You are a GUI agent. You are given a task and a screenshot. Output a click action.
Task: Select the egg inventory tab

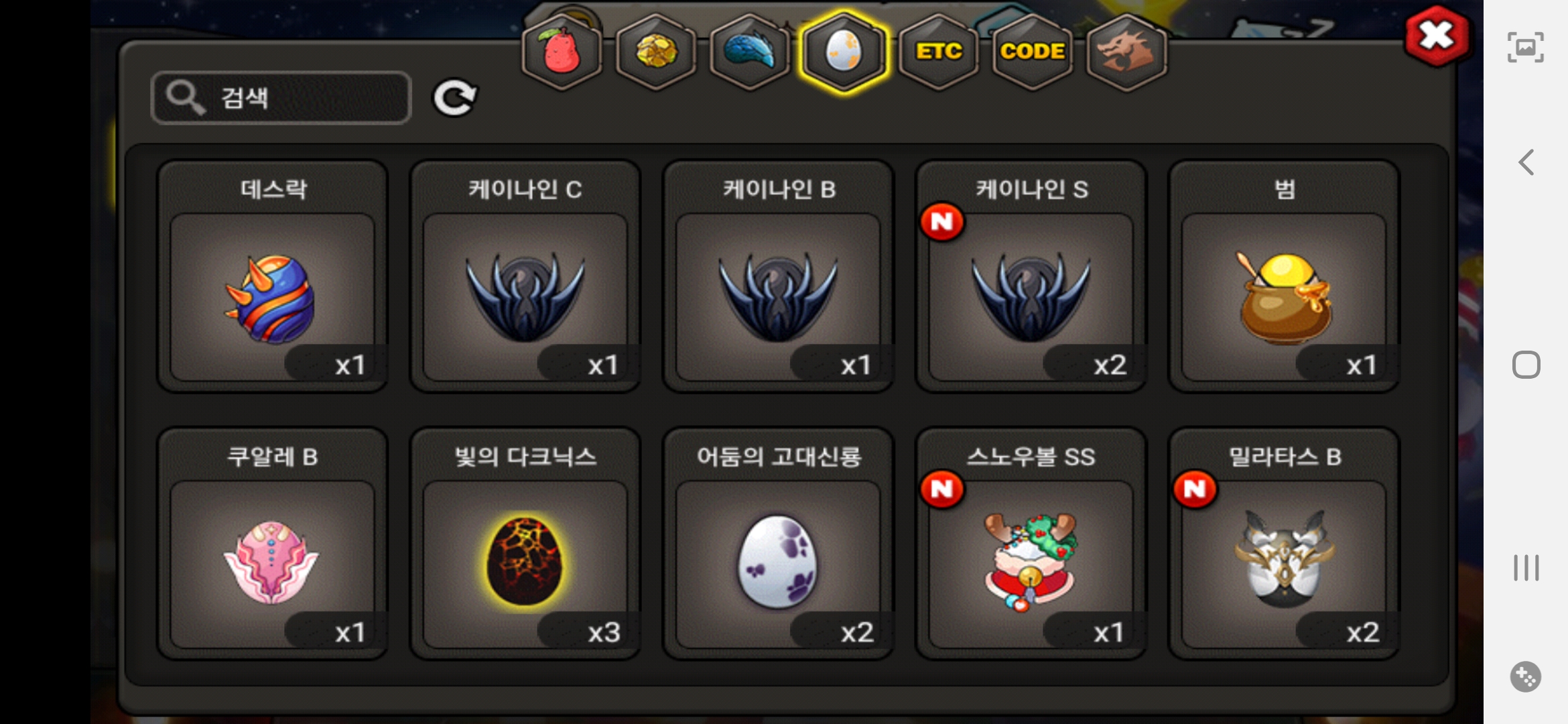(x=844, y=52)
